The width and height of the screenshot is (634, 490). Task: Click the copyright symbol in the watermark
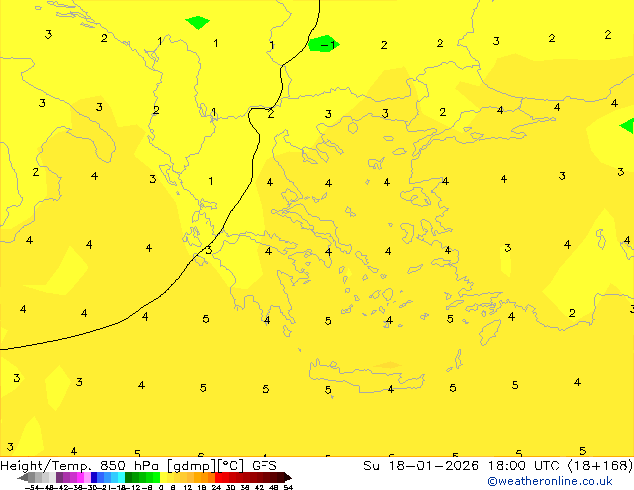coord(492,481)
